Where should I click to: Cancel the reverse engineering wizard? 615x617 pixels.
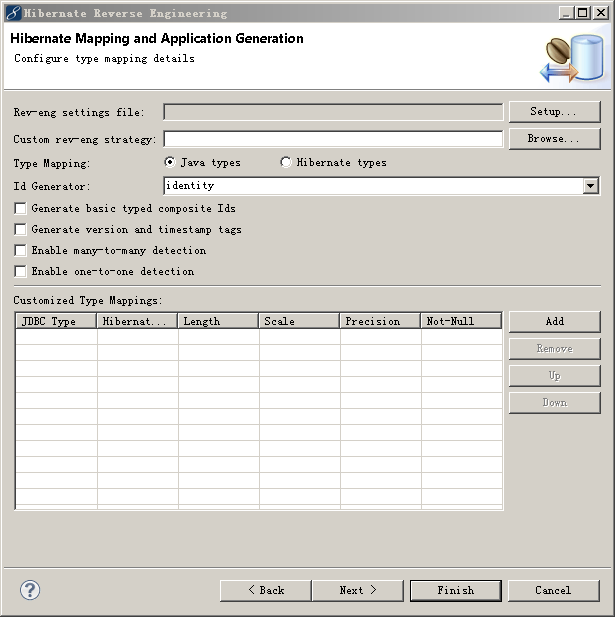coord(552,590)
